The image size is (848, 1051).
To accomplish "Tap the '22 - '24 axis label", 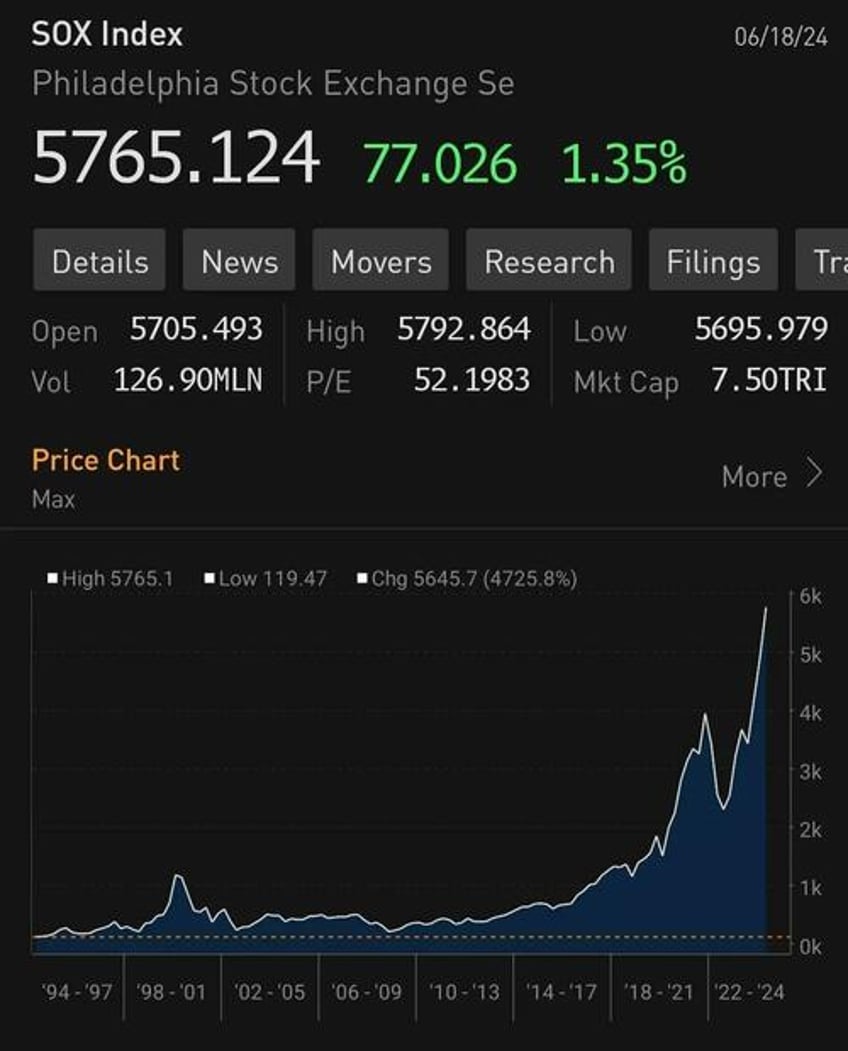I will (749, 991).
